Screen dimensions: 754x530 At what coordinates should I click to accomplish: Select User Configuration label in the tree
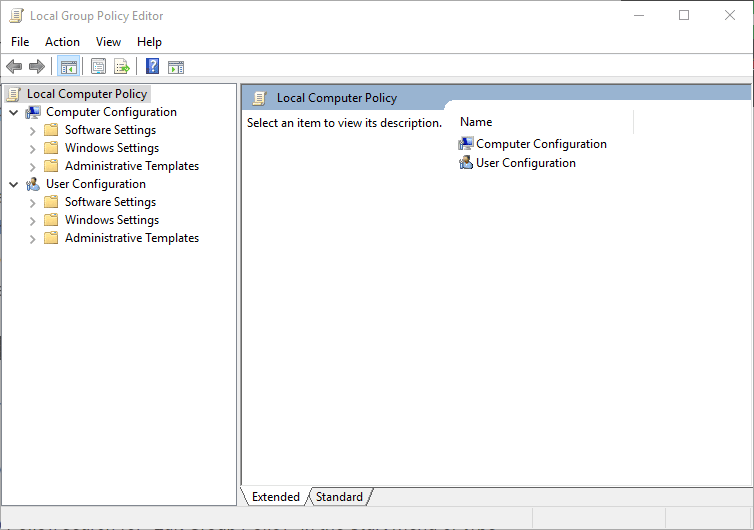(x=96, y=184)
